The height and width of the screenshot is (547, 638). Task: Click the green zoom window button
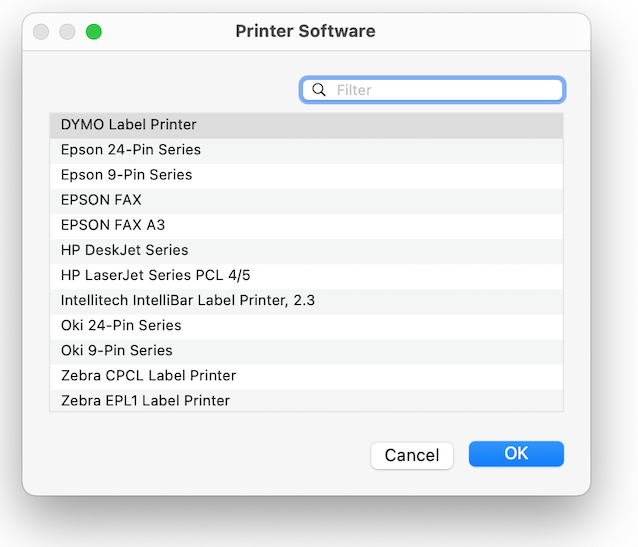tap(94, 32)
